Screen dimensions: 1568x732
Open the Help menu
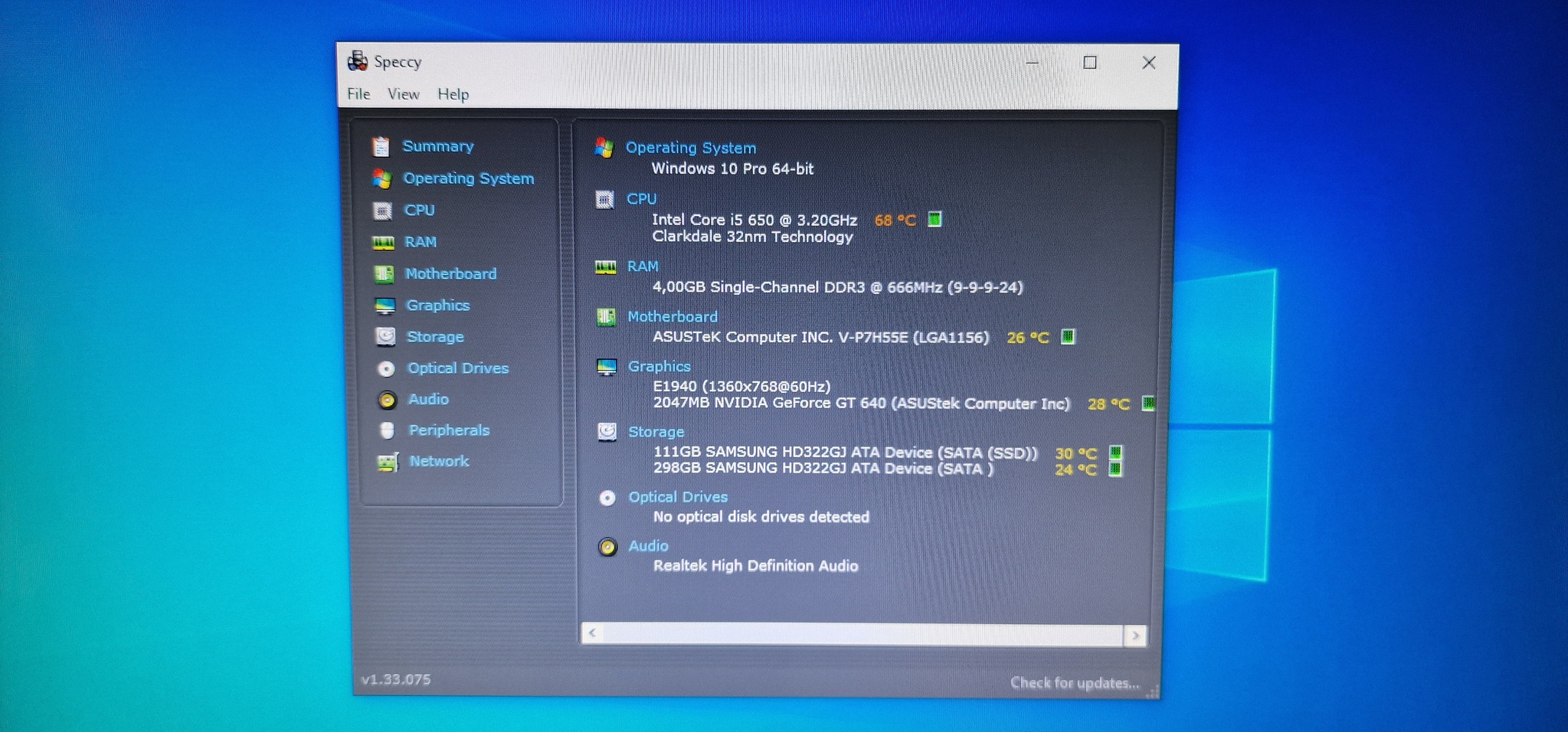[453, 94]
